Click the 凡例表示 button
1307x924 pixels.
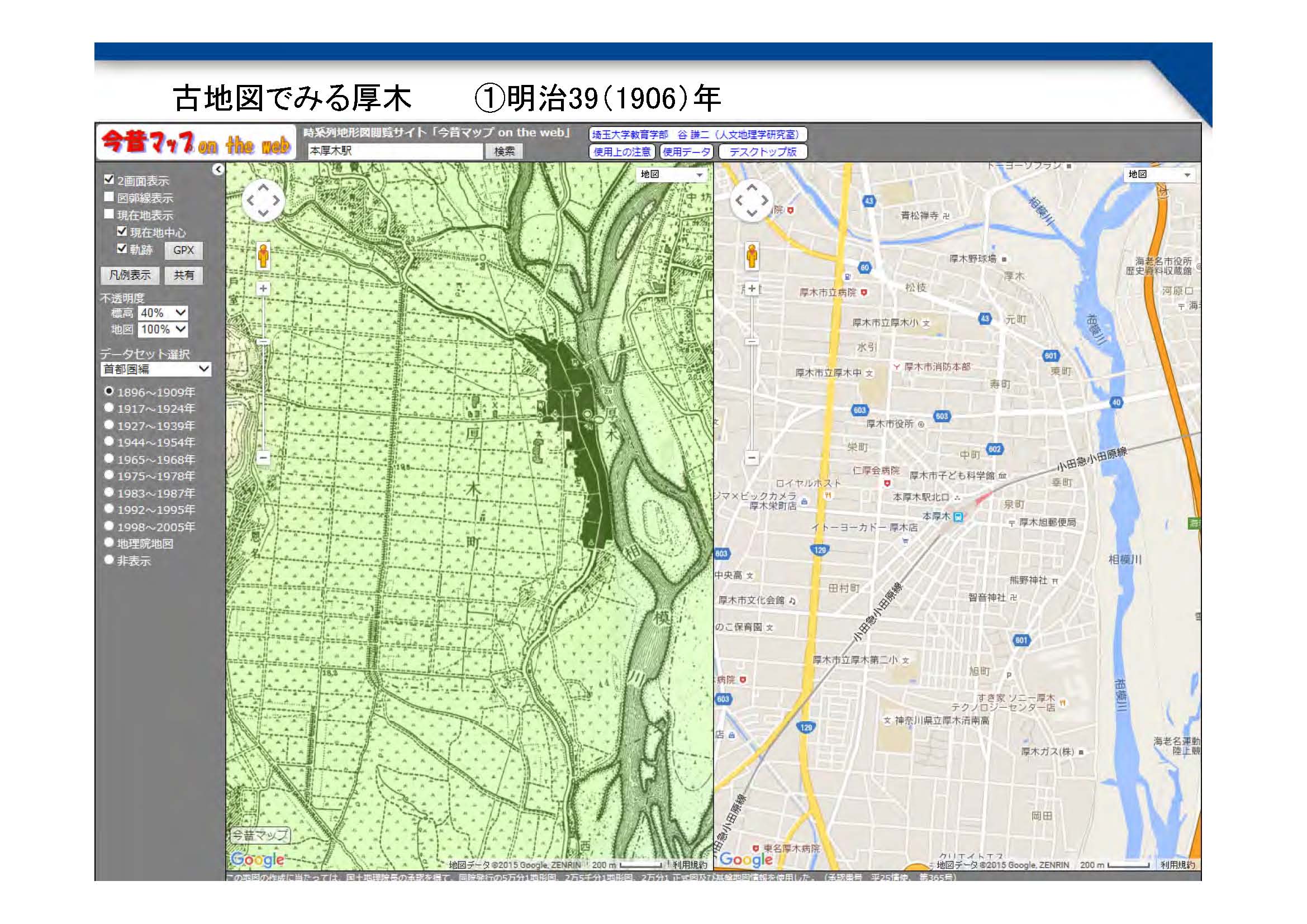[130, 275]
